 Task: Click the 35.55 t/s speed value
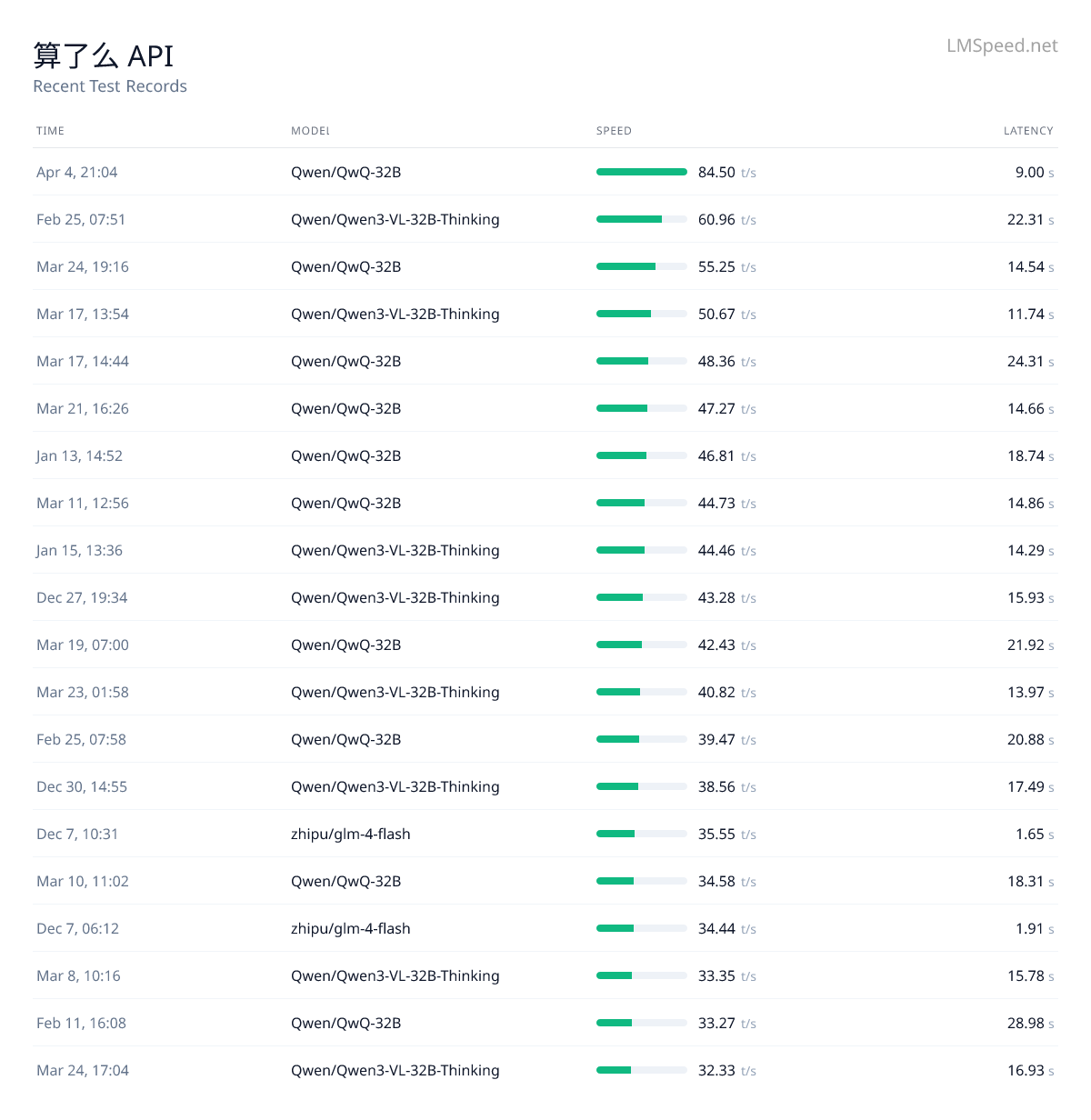(x=727, y=834)
